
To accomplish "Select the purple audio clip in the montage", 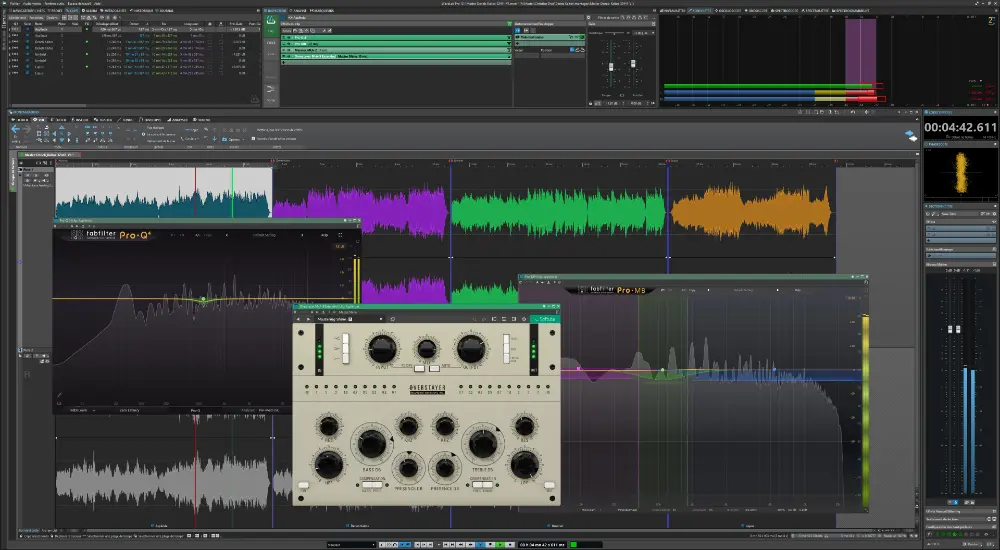I will (361, 211).
